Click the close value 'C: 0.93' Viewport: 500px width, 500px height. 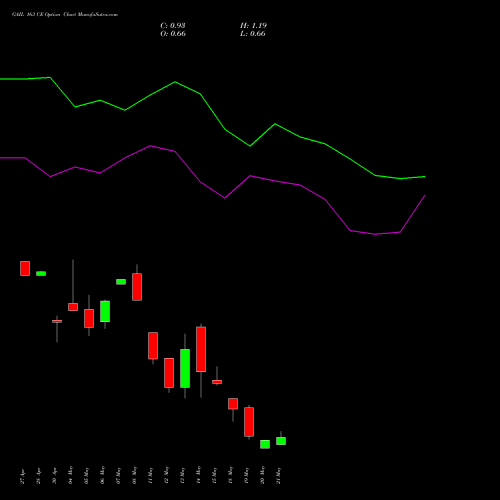pos(173,26)
